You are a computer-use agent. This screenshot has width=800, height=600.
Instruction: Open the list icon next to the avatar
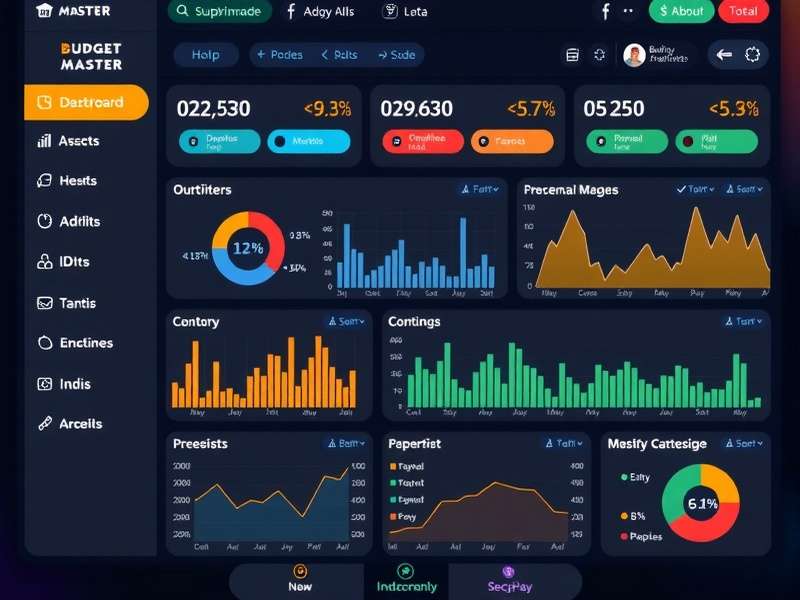572,56
